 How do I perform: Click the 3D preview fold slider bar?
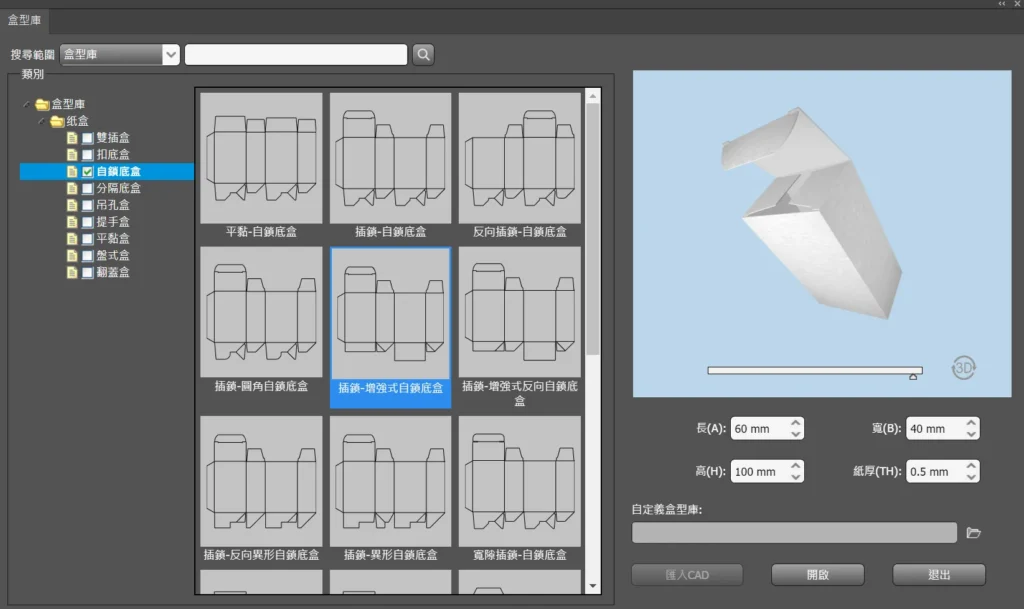[x=814, y=370]
